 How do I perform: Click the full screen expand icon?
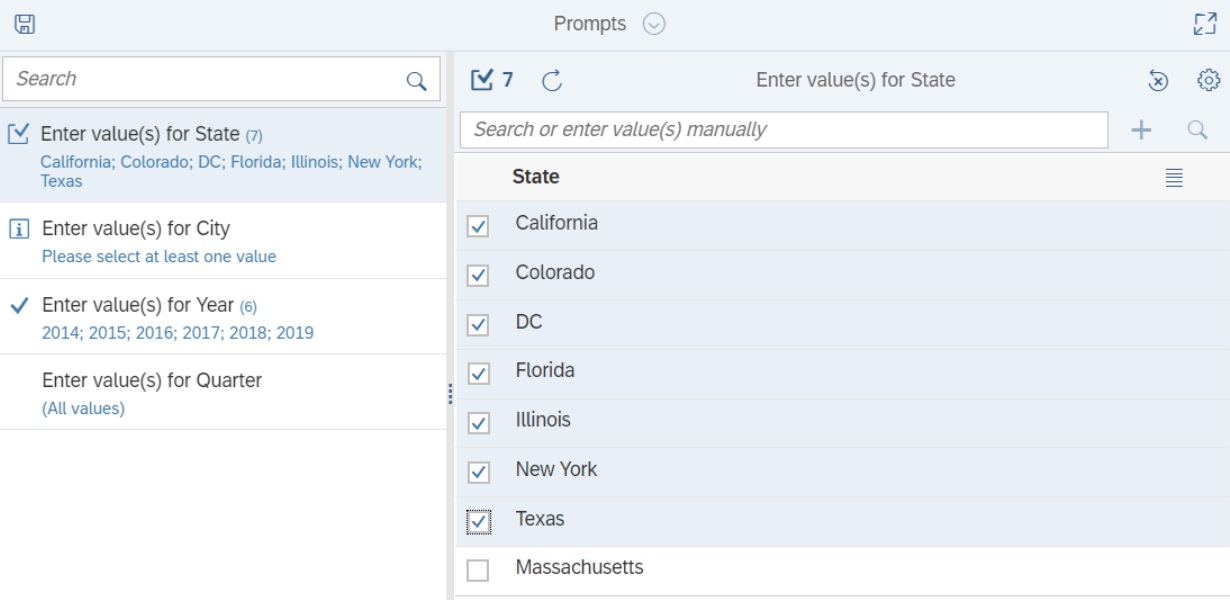click(1205, 24)
